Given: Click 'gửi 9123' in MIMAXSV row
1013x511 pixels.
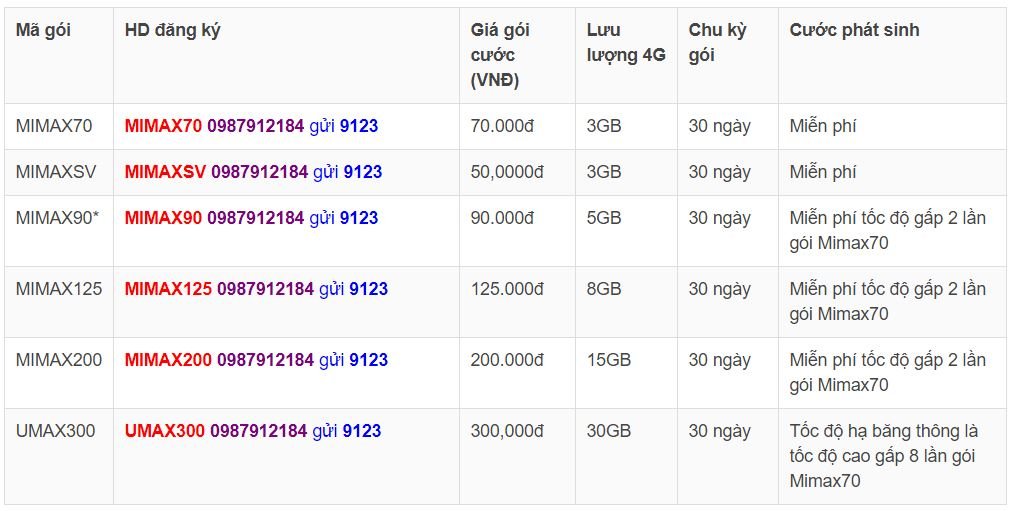Looking at the screenshot, I should [x=348, y=172].
